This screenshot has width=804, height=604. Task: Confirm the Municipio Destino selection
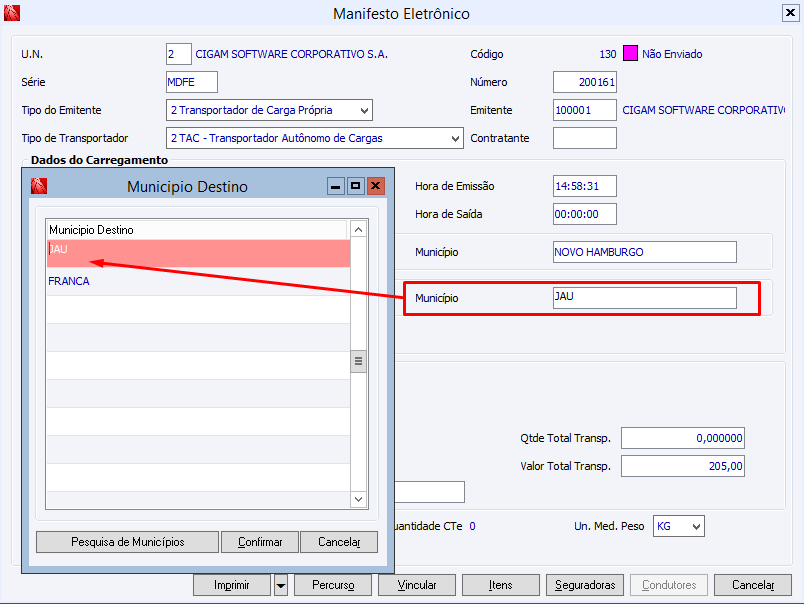(x=260, y=542)
